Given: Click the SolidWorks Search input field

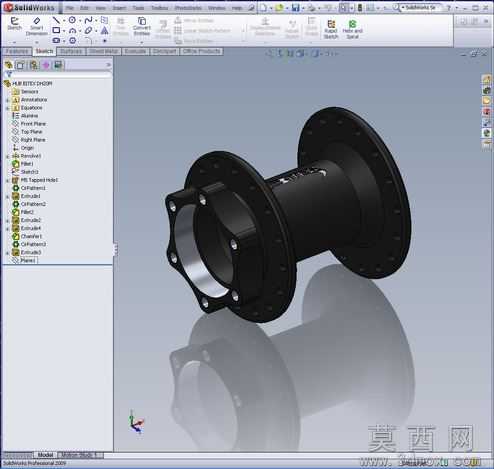Looking at the screenshot, I should 421,7.
